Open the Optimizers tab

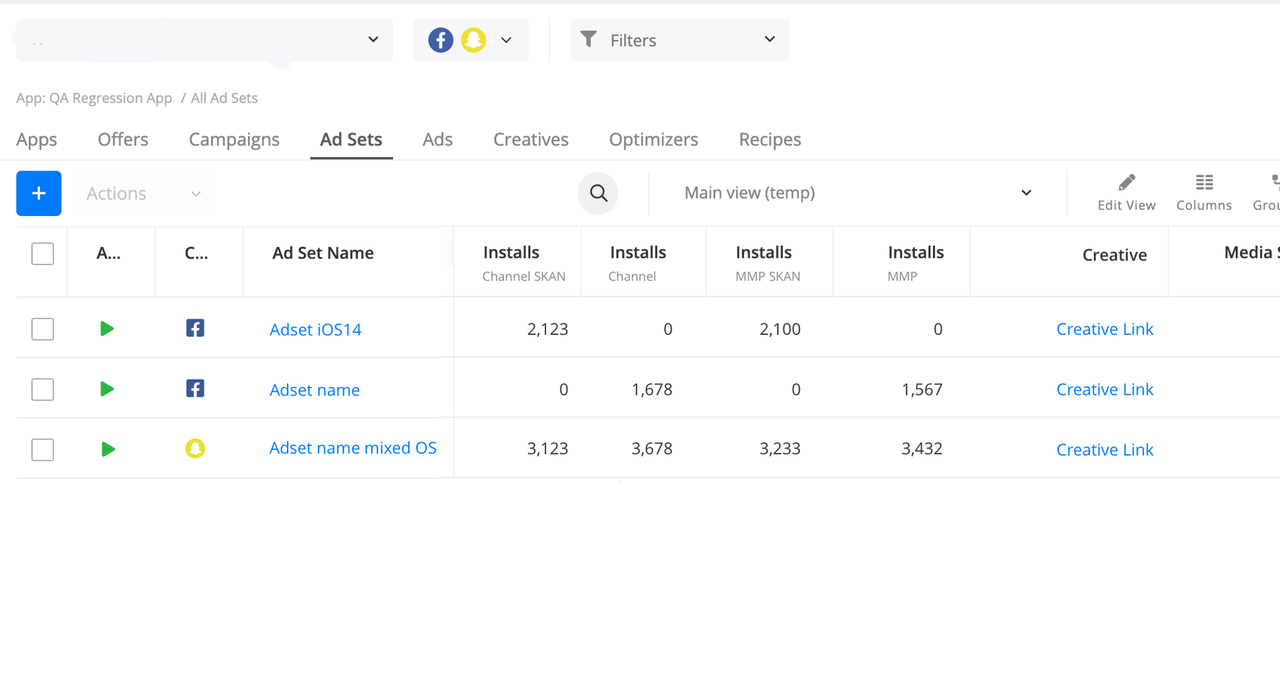coord(654,139)
